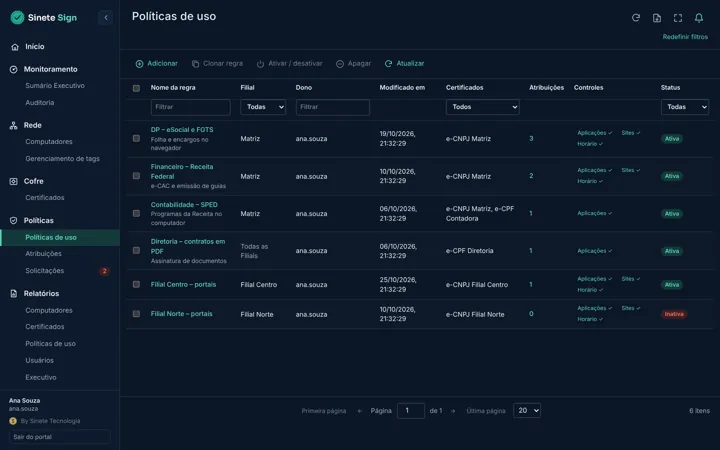Toggle the select-all checkbox in the table header
720x450 pixels.
point(136,88)
